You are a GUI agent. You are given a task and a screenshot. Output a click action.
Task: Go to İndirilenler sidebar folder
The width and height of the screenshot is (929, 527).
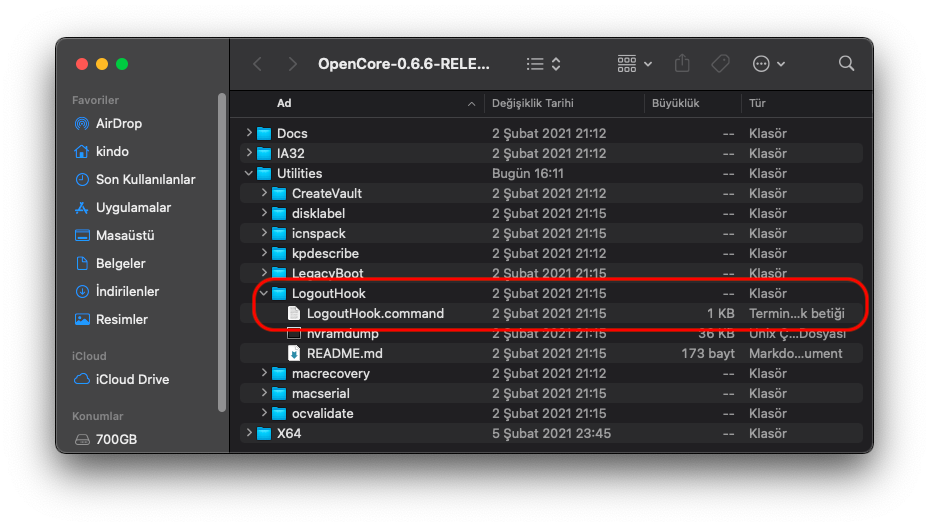127,292
